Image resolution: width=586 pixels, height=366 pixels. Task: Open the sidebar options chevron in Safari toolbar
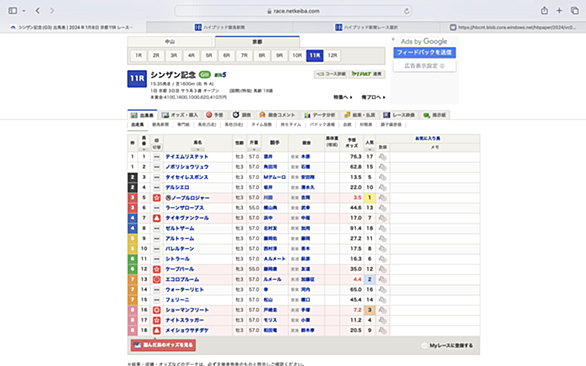24,11
